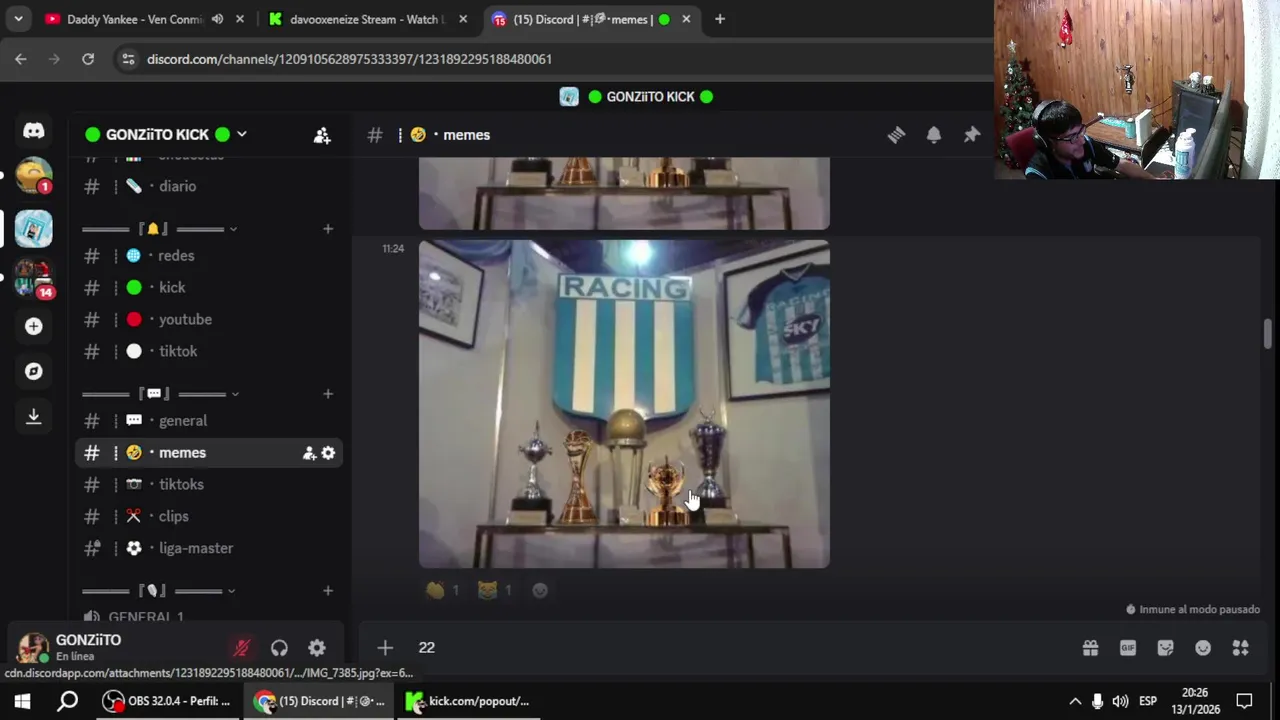This screenshot has width=1280, height=720.
Task: Open system volume speaker icon
Action: (1121, 701)
